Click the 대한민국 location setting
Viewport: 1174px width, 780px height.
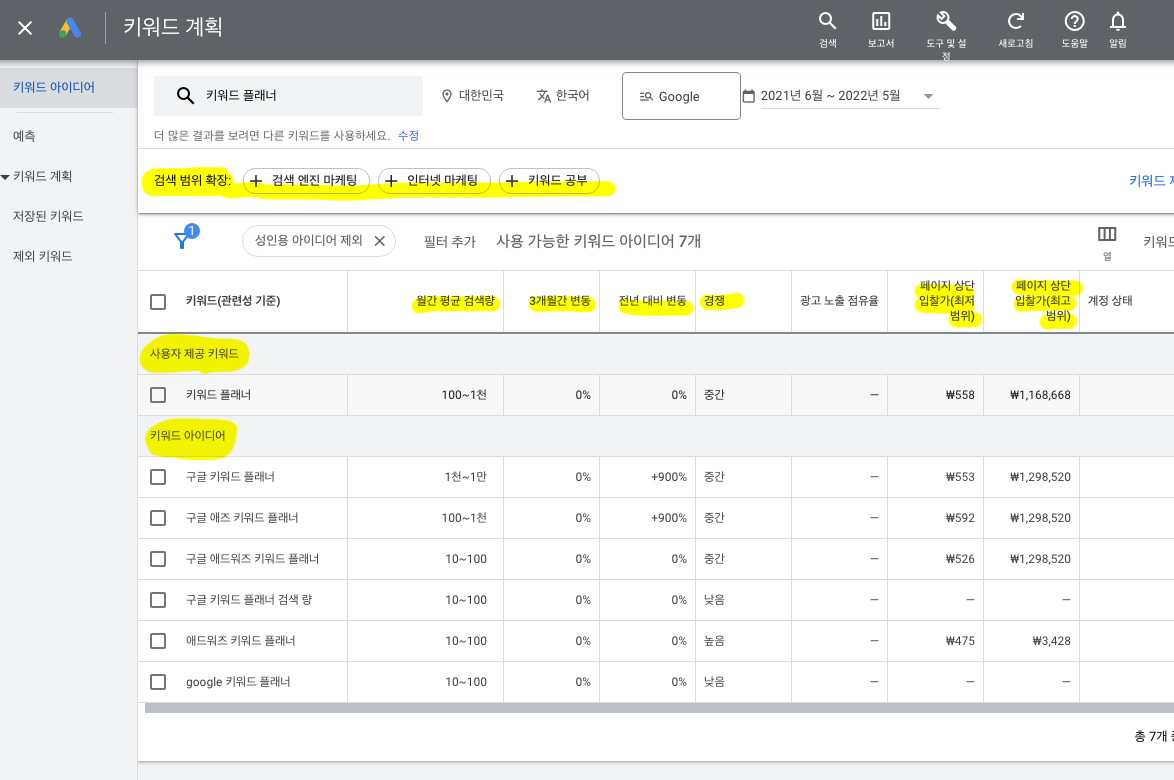click(472, 96)
